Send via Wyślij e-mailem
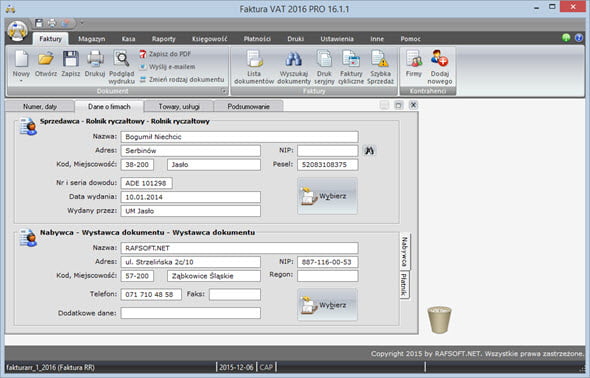590x378 pixels. tap(167, 67)
